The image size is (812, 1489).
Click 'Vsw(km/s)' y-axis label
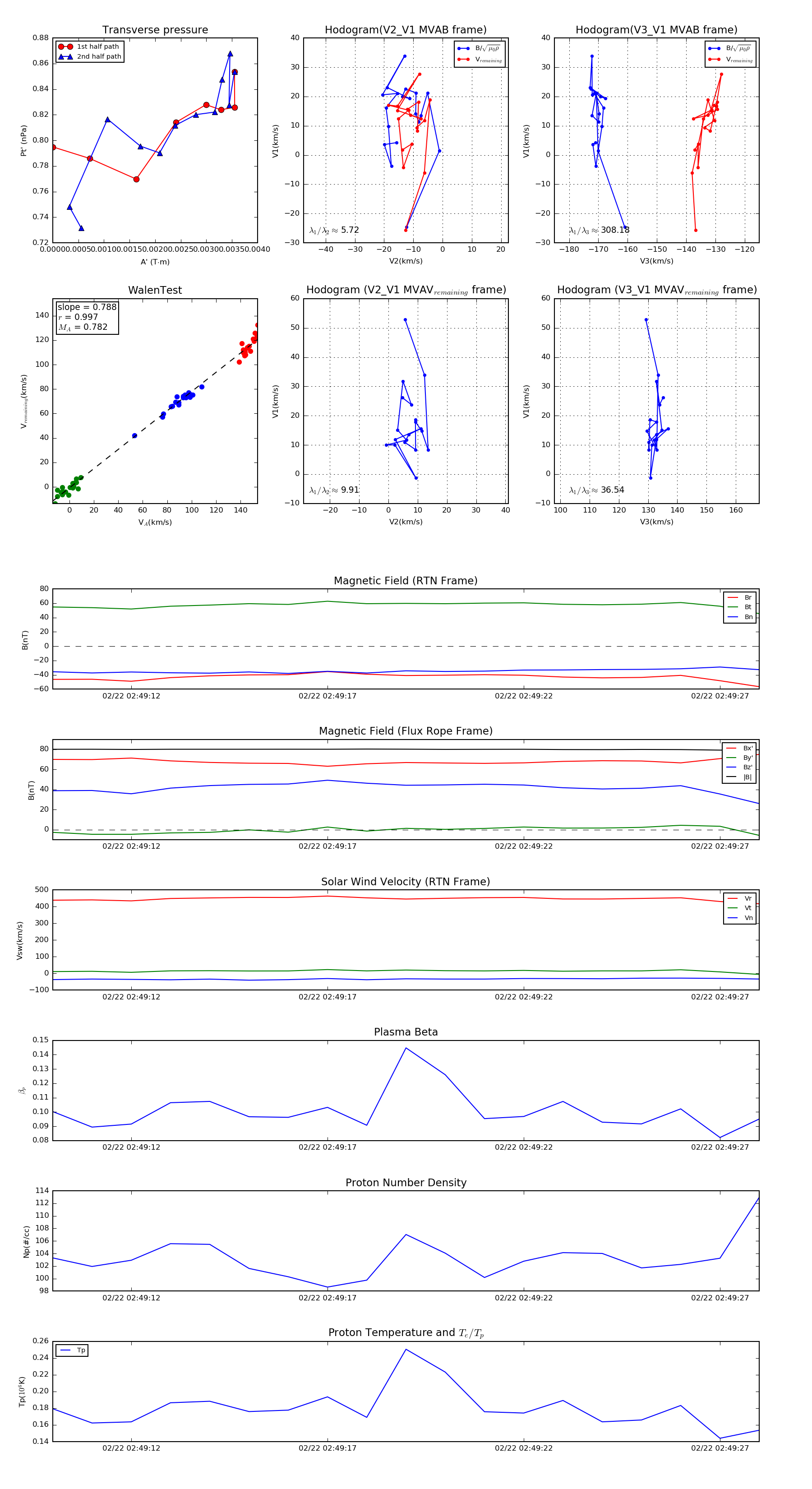20,940
